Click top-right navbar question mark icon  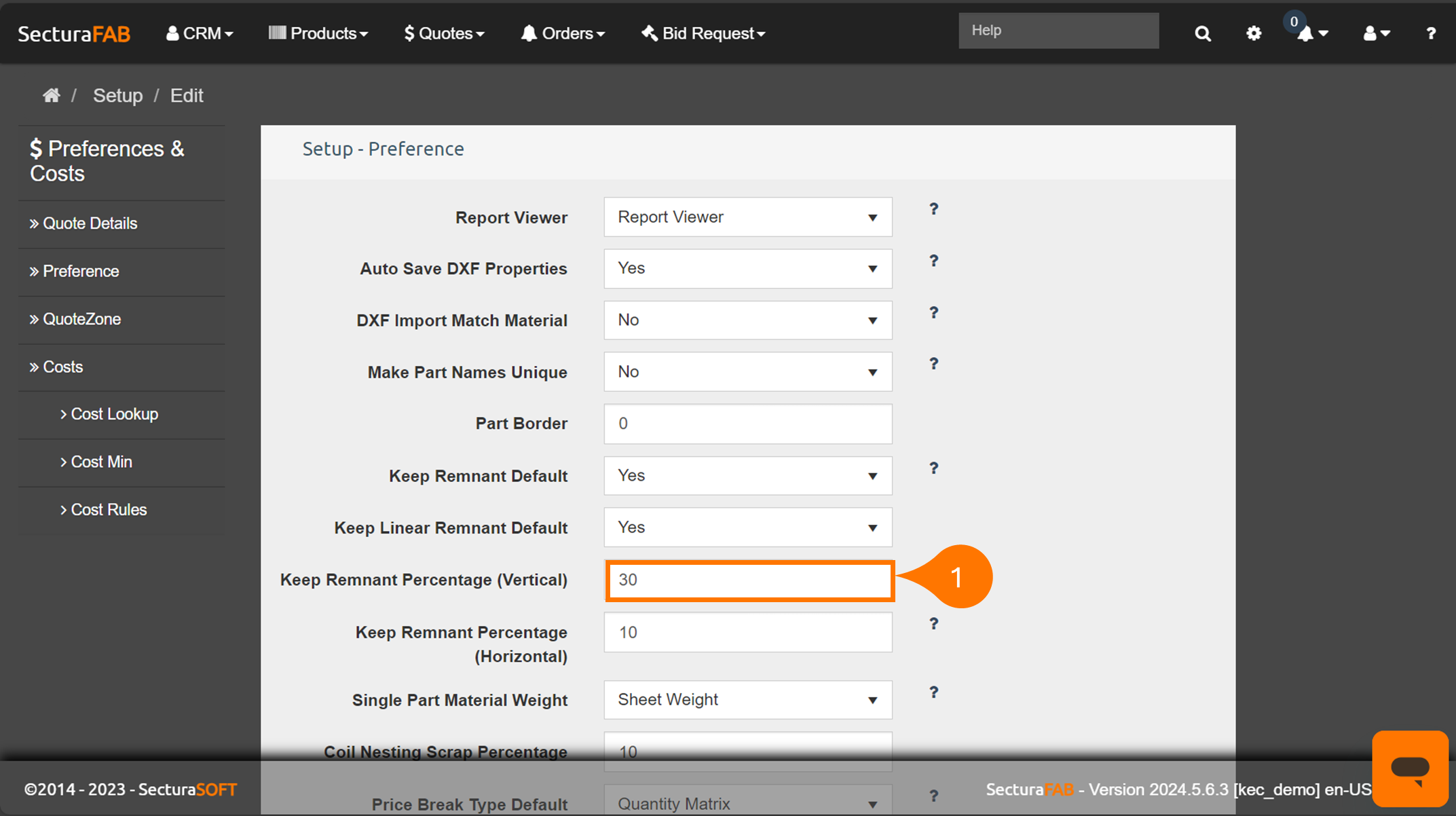click(x=1431, y=33)
